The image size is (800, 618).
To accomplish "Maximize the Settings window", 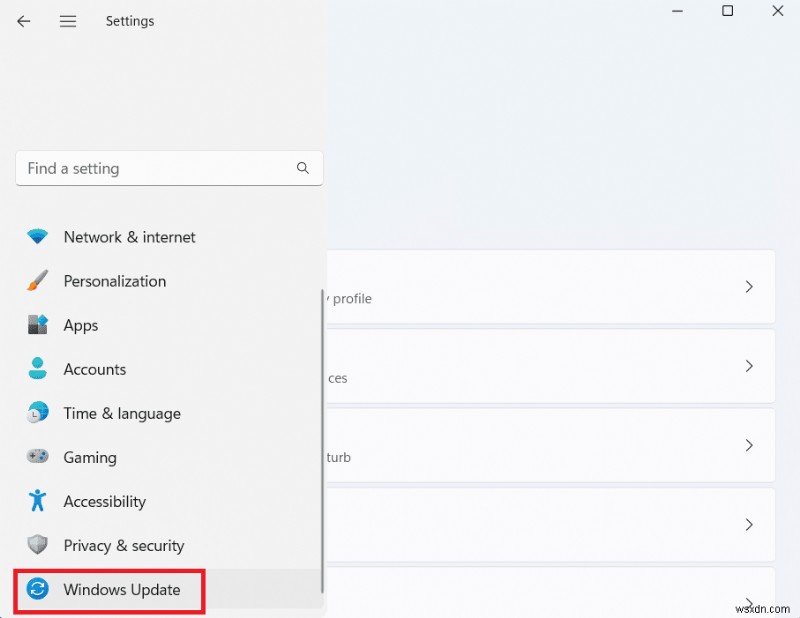I will tap(727, 11).
